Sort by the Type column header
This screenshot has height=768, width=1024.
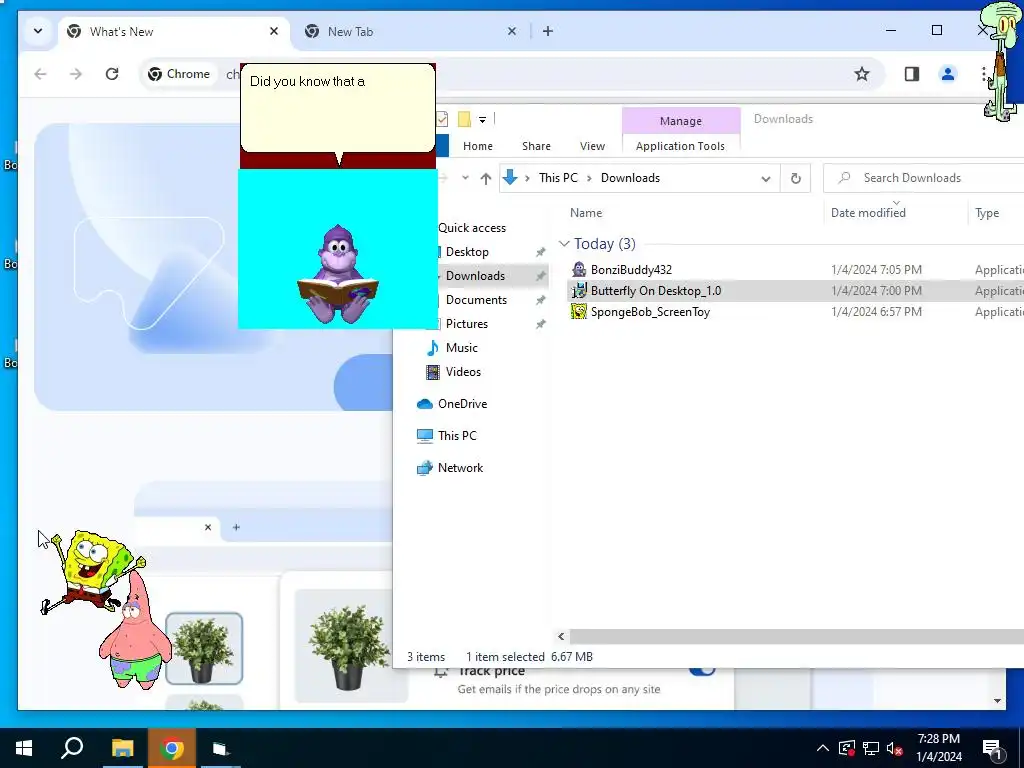pos(987,213)
